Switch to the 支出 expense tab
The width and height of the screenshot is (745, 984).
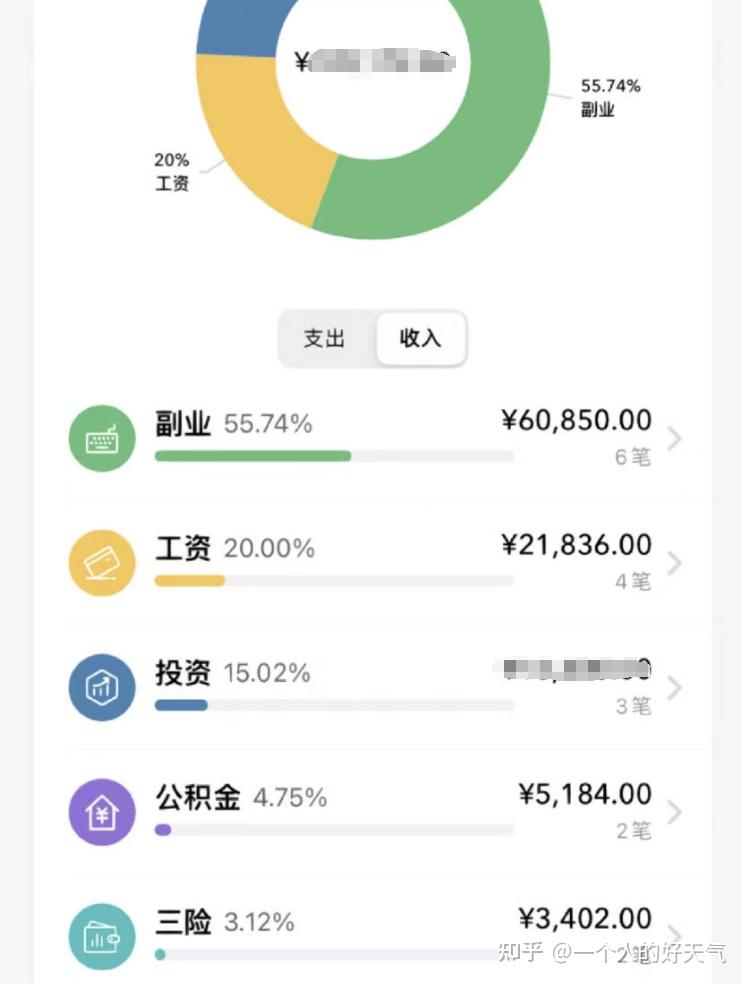point(324,339)
